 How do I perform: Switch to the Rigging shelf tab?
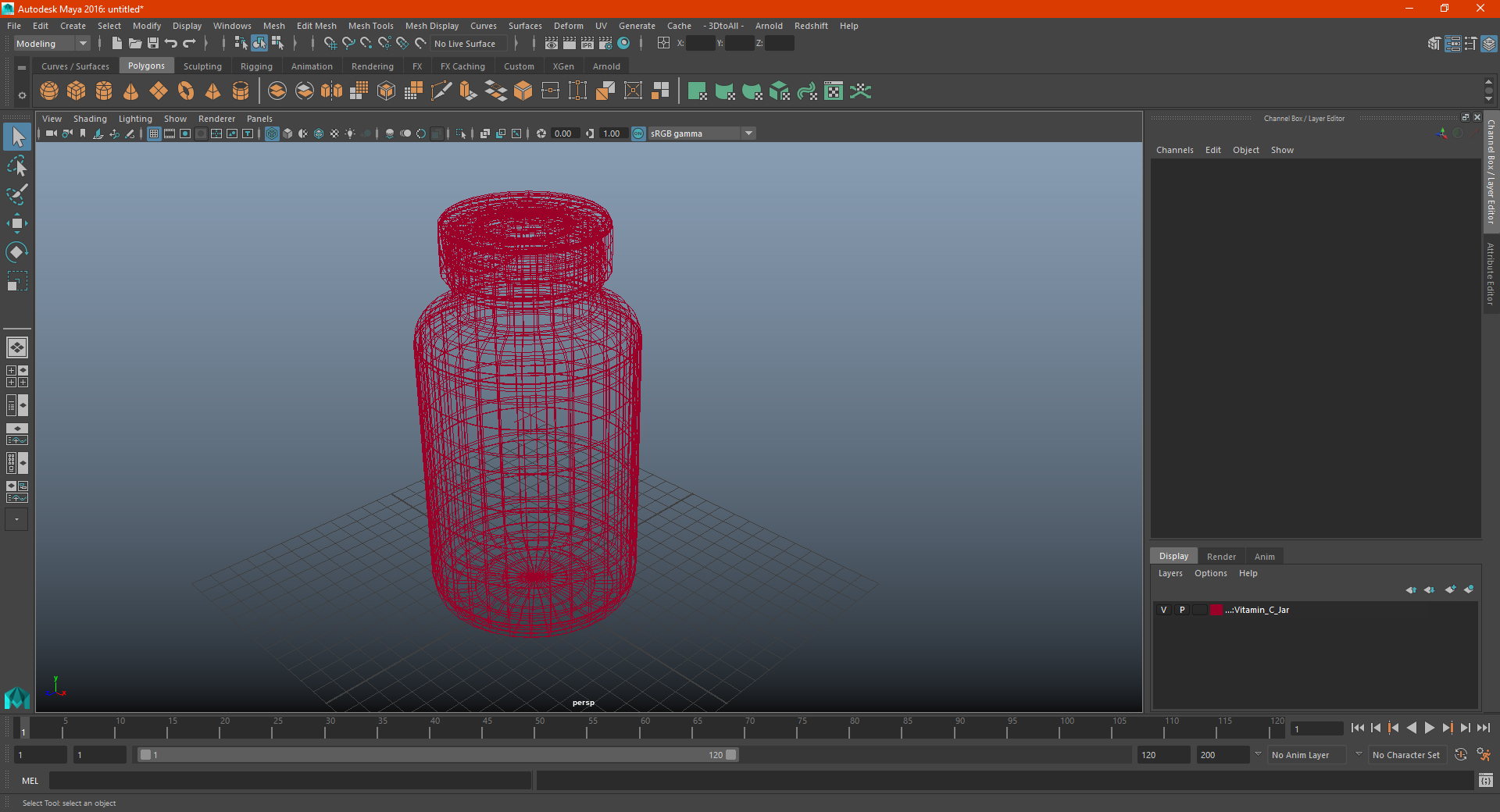tap(256, 66)
